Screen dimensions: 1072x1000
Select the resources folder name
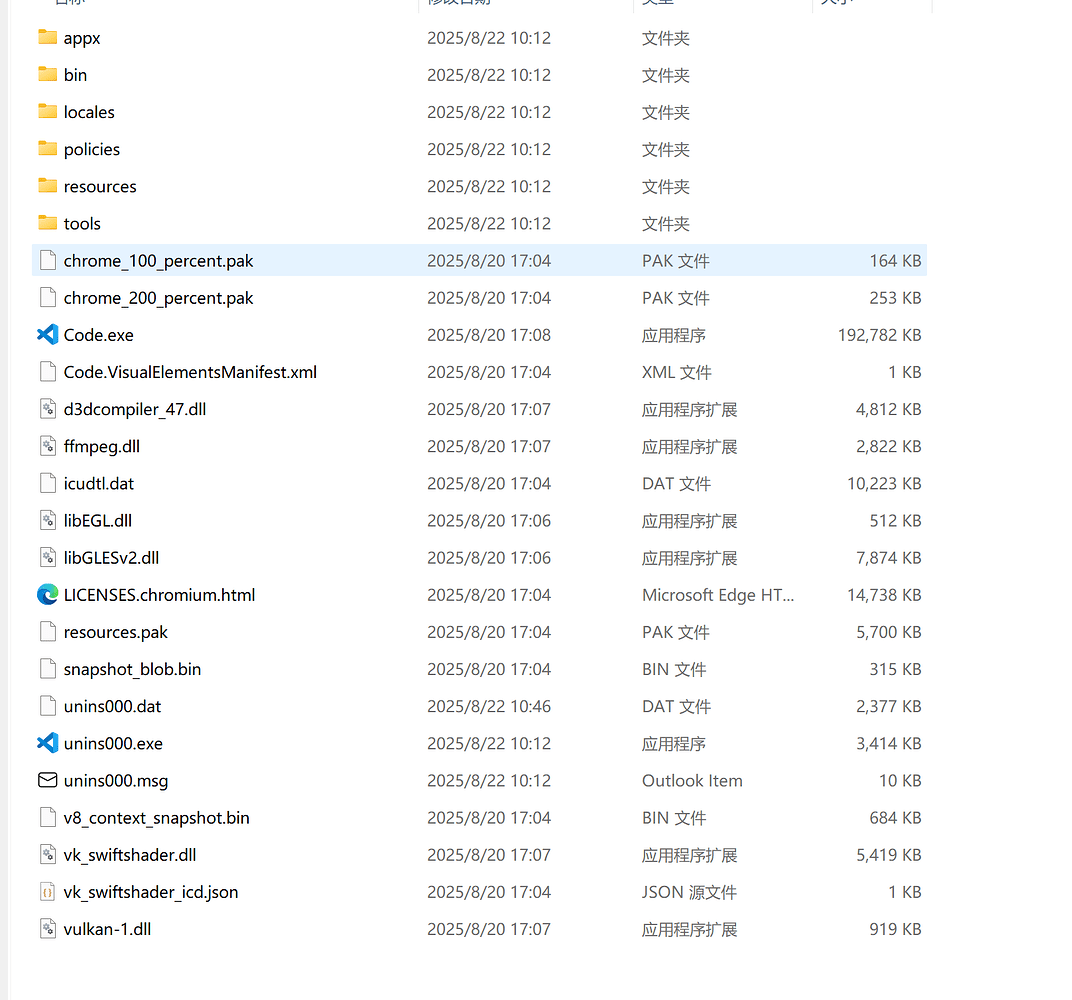coord(100,186)
